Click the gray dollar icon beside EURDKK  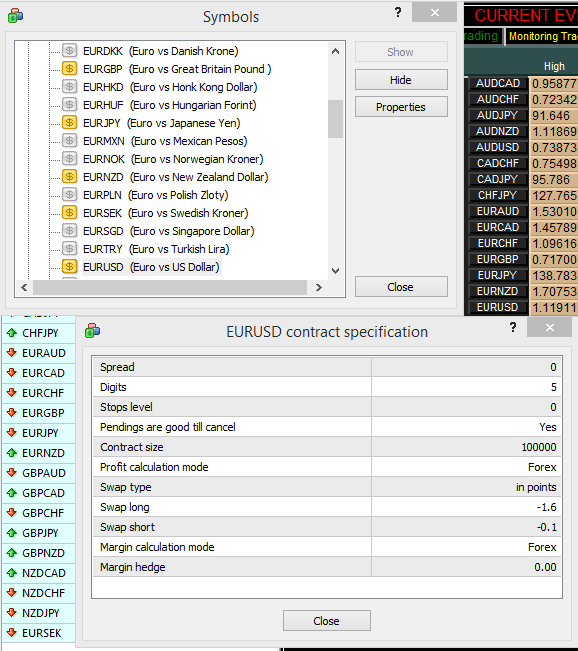tap(69, 51)
